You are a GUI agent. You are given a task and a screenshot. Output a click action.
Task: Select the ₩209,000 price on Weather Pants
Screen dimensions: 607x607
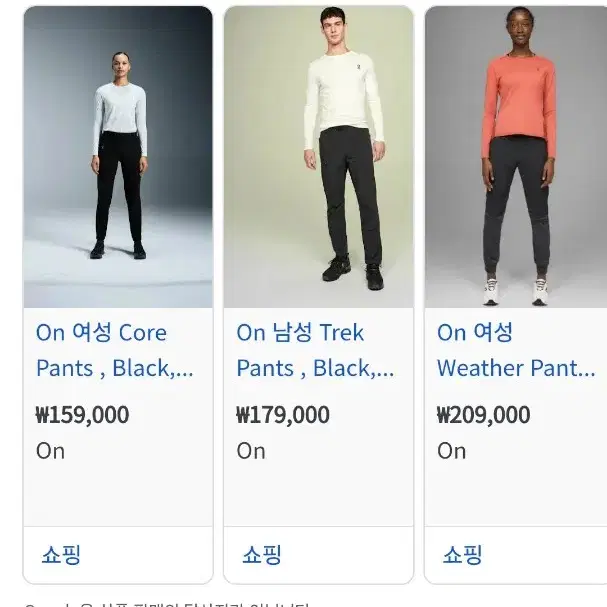(x=484, y=415)
